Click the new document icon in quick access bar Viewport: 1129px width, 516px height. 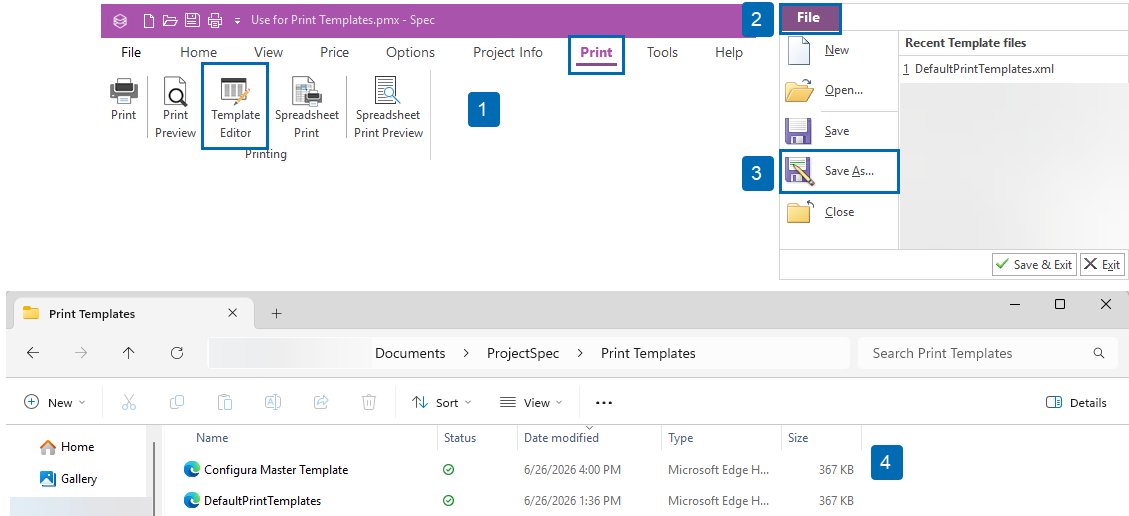click(149, 21)
